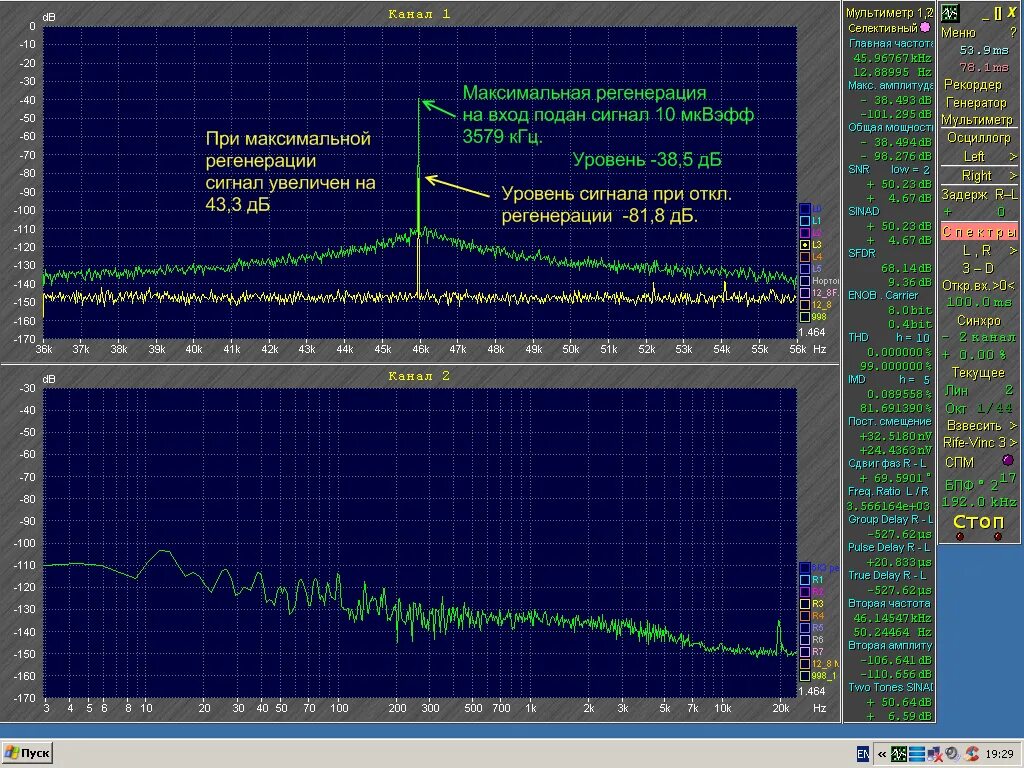Image resolution: width=1024 pixels, height=768 pixels.
Task: Toggle the selected L3 trace checkbox
Action: (805, 245)
